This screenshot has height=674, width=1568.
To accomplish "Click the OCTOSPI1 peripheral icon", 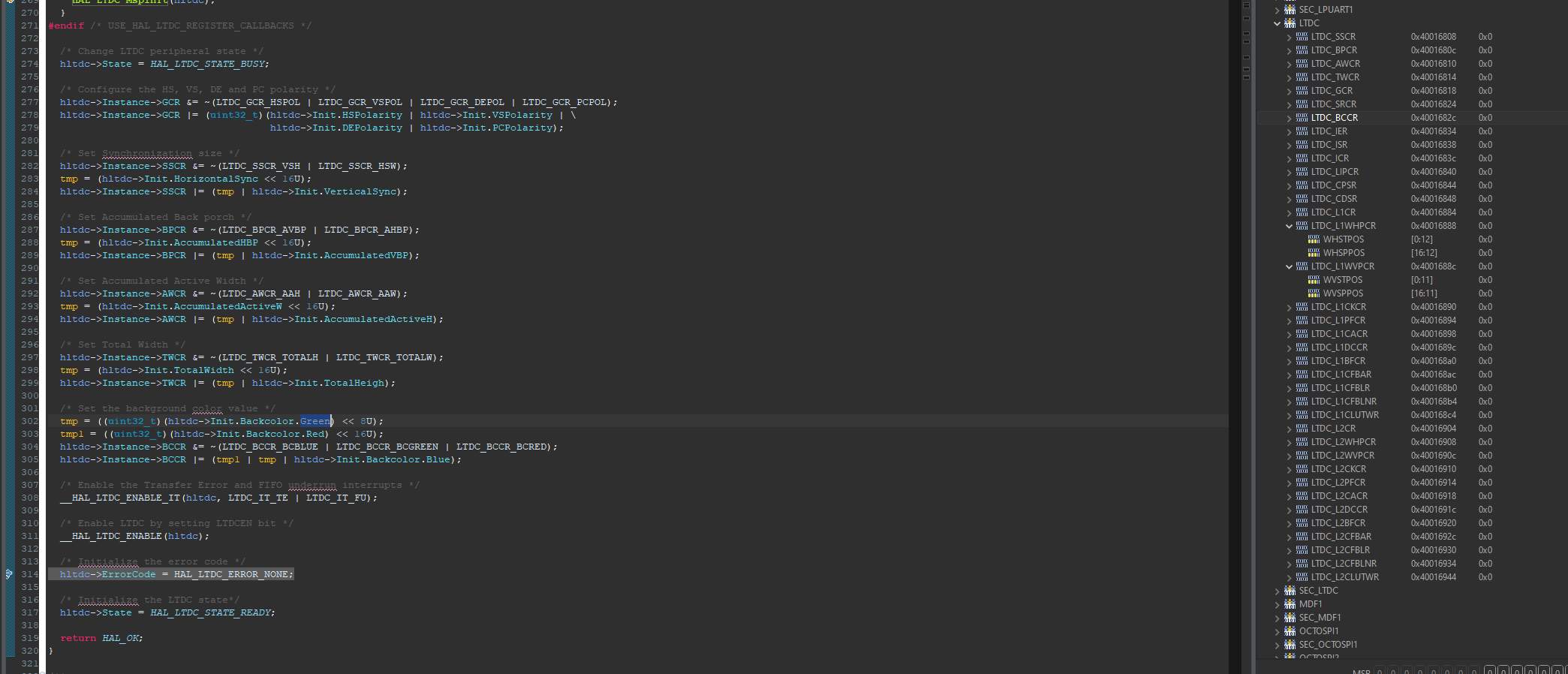I will (1290, 631).
